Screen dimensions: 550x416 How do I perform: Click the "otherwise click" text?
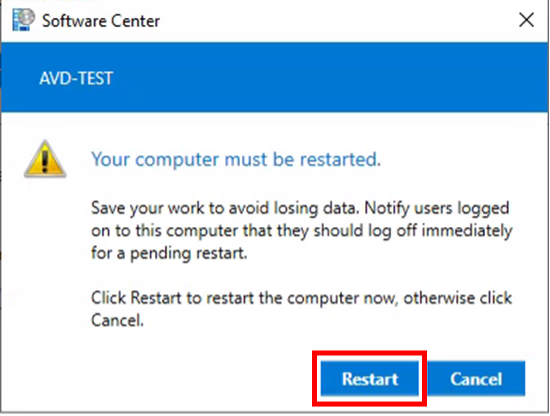coord(457,298)
